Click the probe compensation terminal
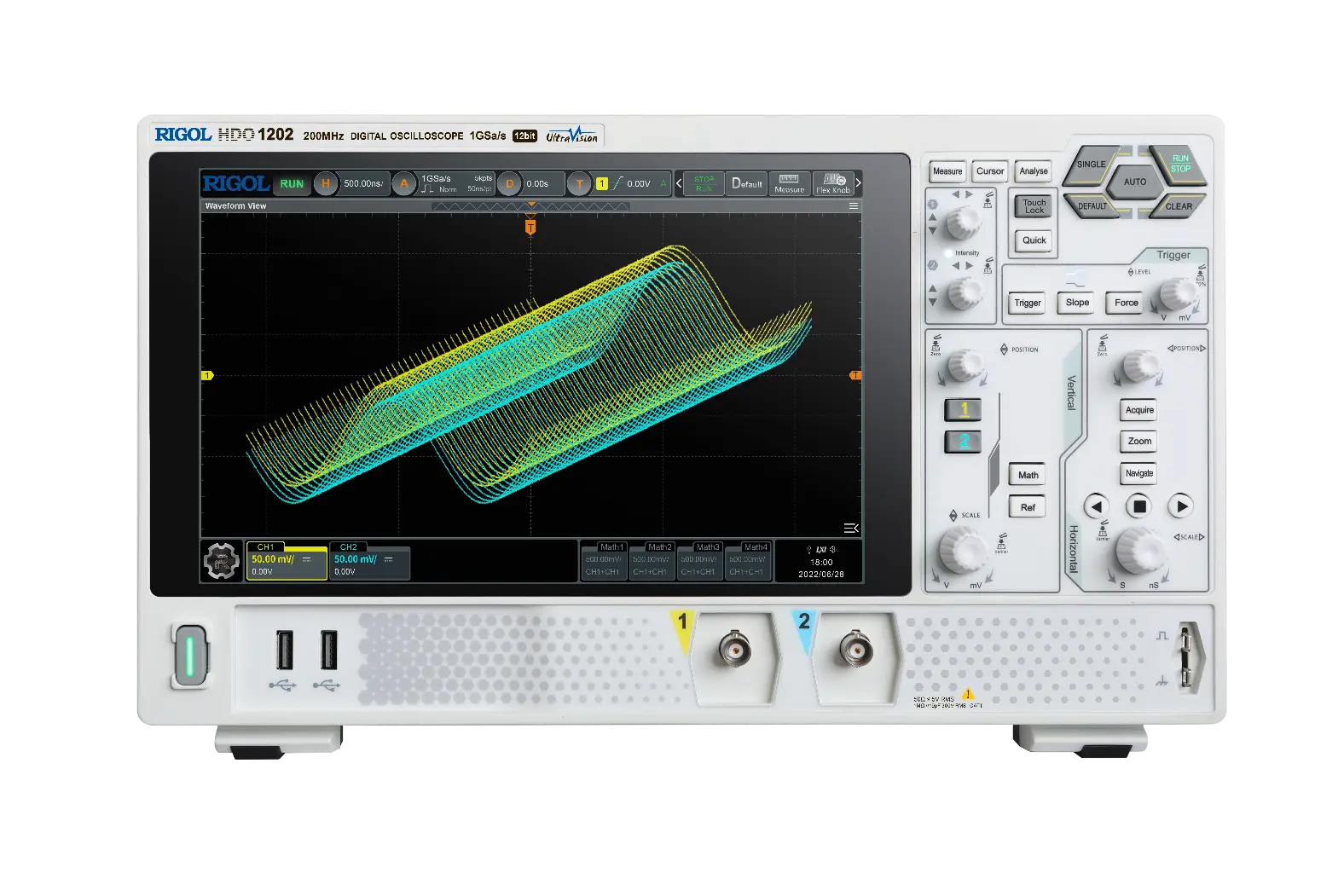 point(1185,656)
